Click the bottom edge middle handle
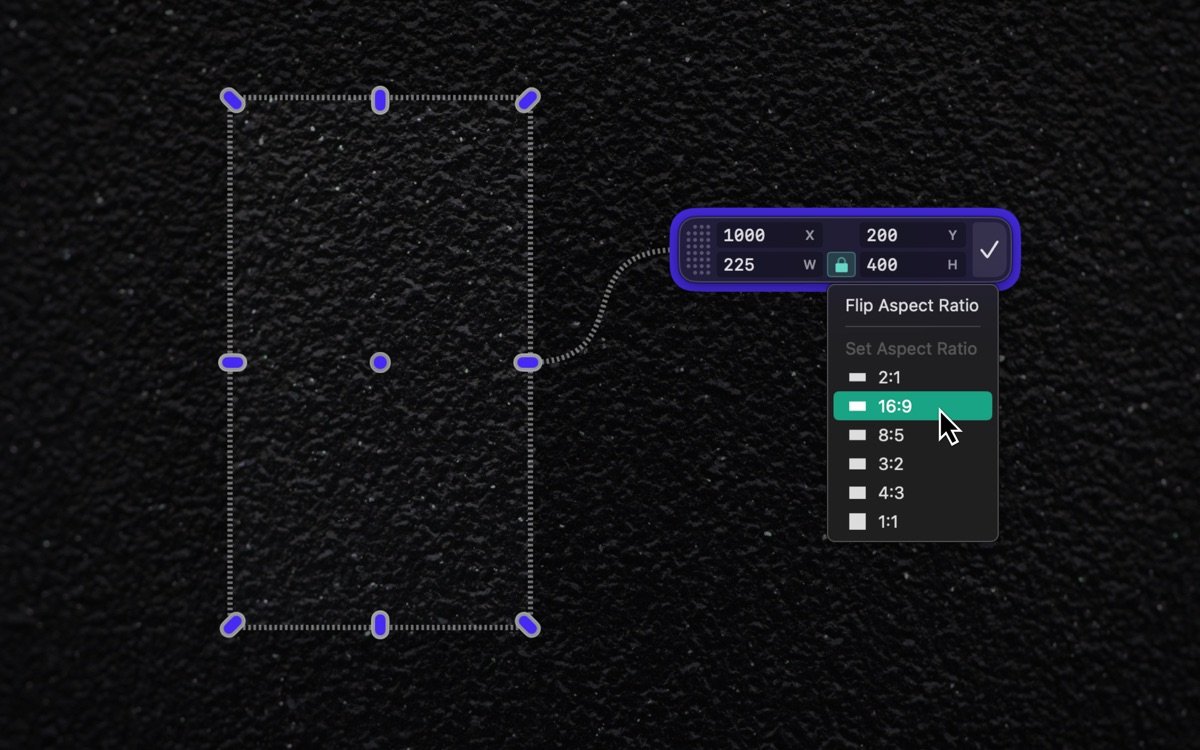Screen dimensions: 1200x750 point(380,625)
